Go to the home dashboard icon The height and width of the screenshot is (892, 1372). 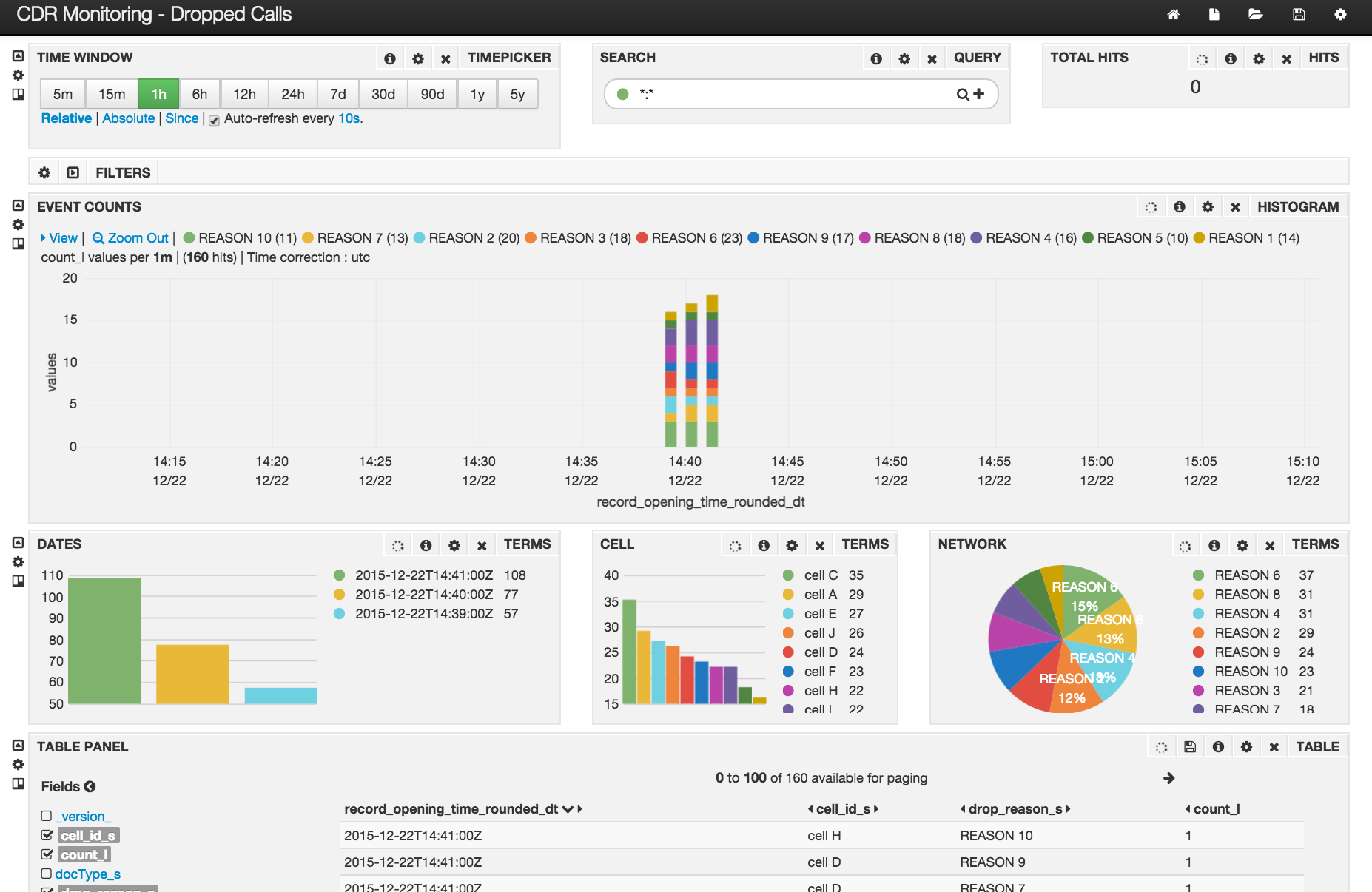1173,14
